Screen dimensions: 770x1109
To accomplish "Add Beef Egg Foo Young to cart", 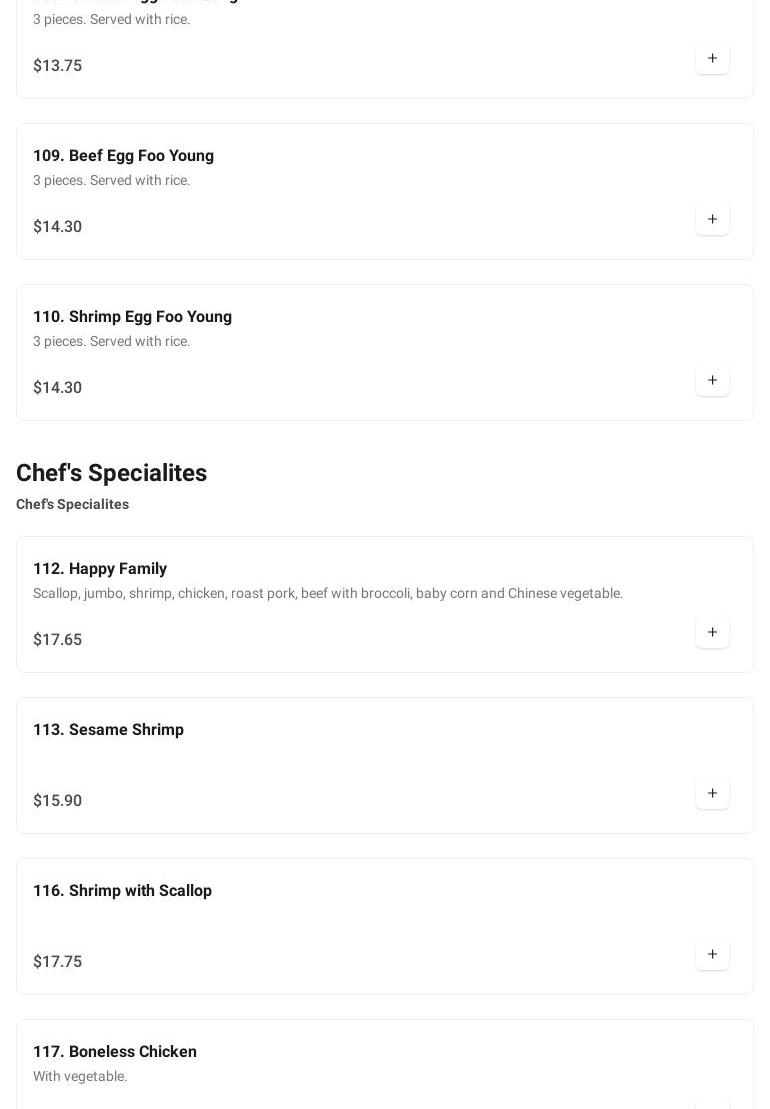I will [712, 220].
